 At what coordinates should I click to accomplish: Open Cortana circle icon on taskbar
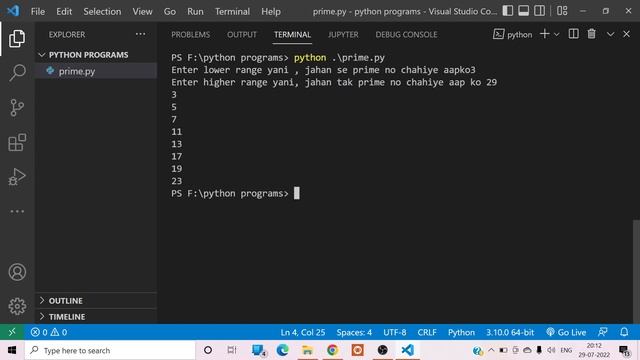[x=207, y=350]
